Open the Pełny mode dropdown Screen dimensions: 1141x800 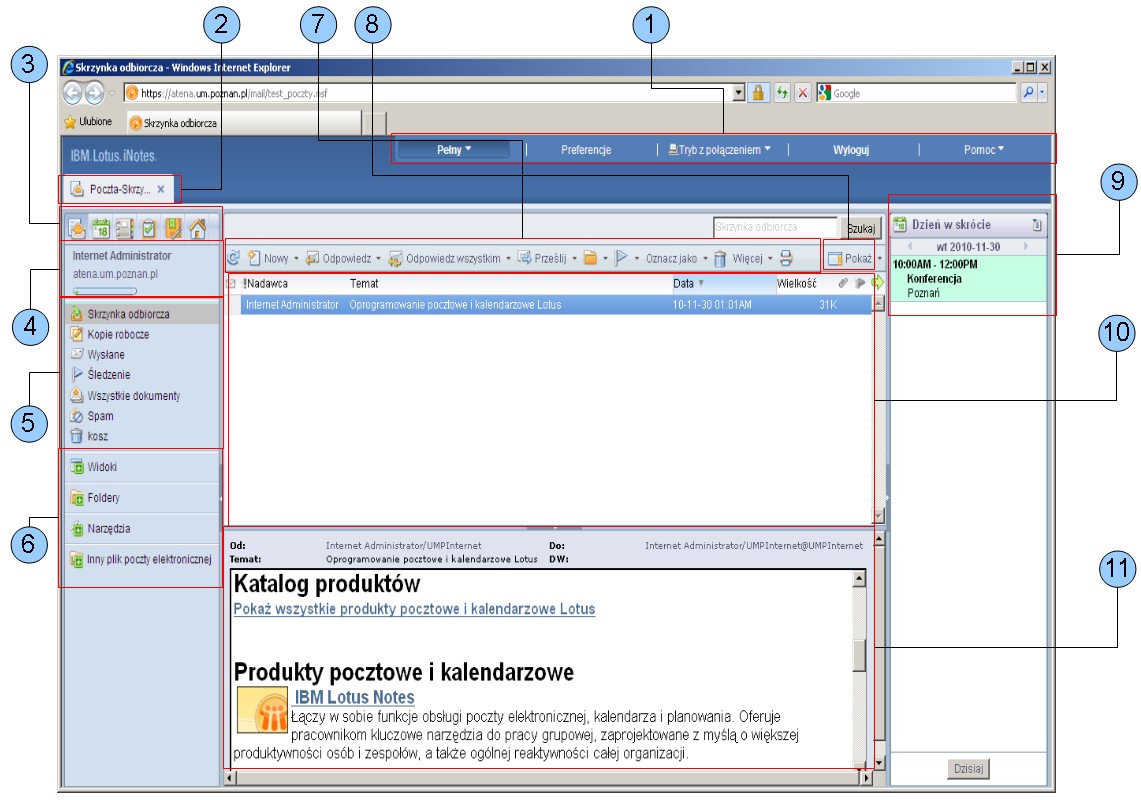(454, 149)
